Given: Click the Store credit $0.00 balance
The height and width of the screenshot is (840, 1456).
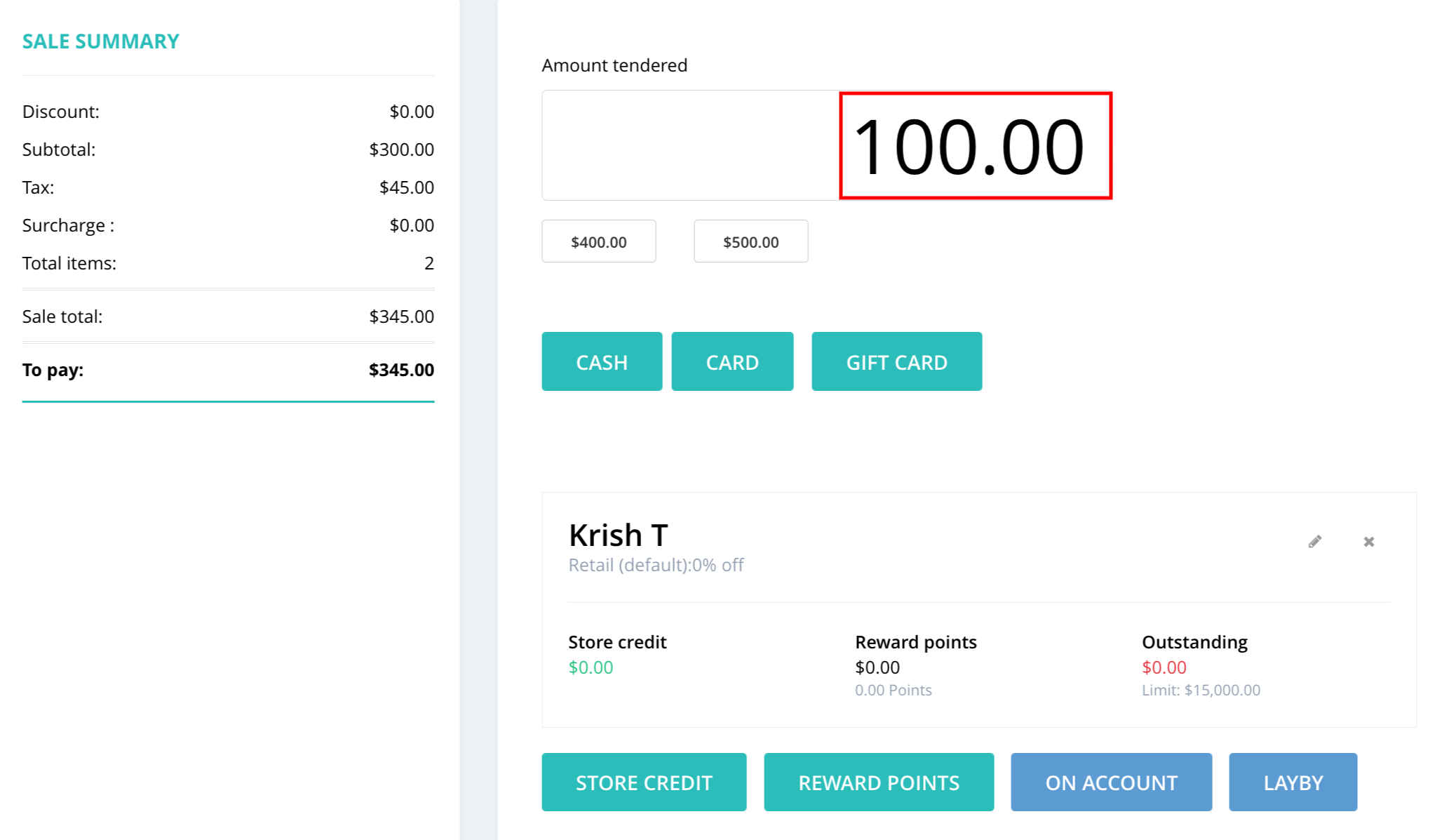Looking at the screenshot, I should (591, 667).
